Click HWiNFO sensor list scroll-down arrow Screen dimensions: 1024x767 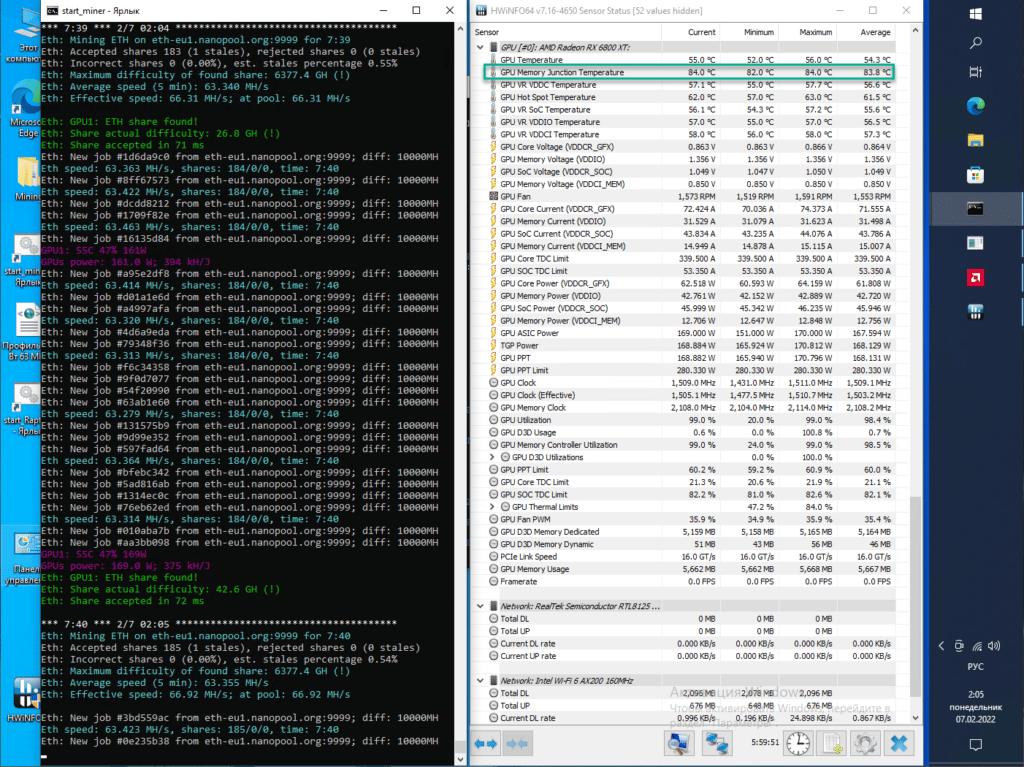[915, 717]
